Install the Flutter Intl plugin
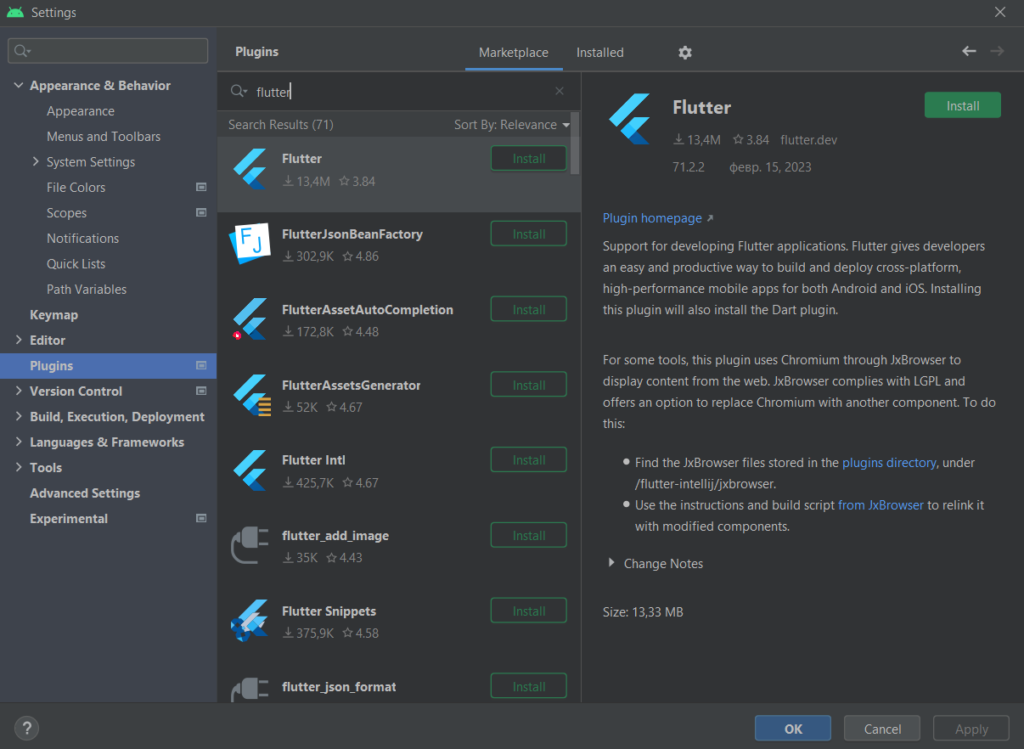The image size is (1024, 749). 528,459
